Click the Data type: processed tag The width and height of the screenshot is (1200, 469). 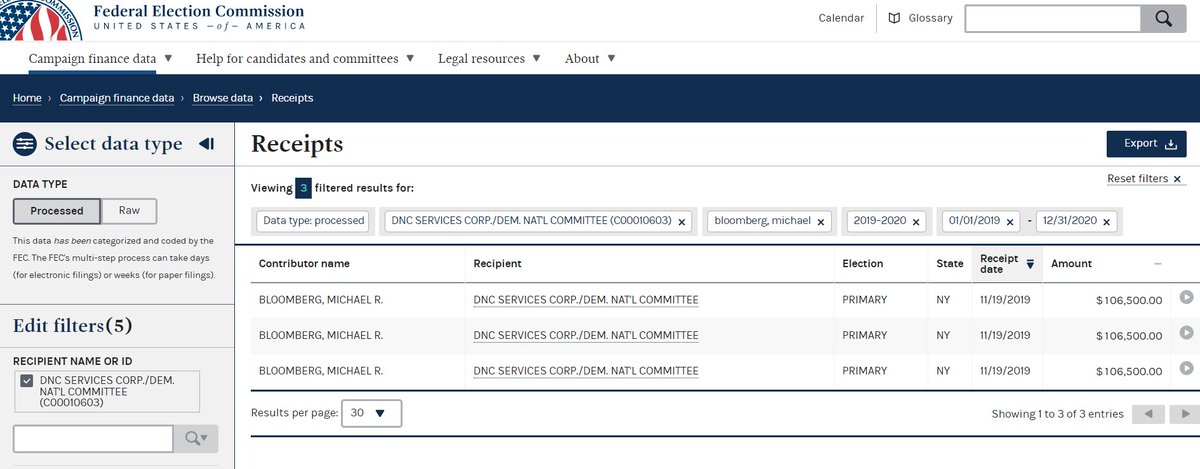[x=313, y=221]
